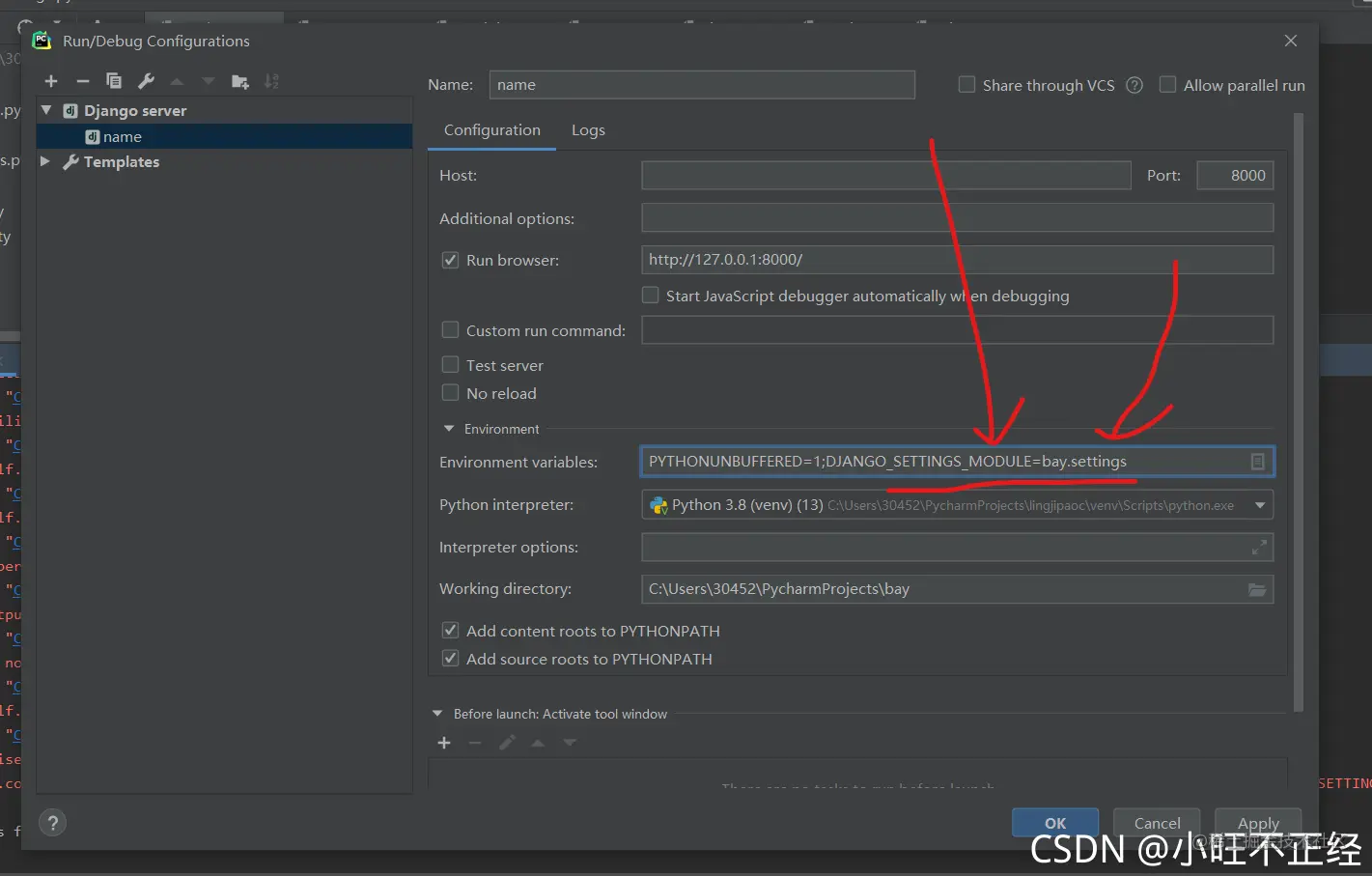Screen dimensions: 1372x876
Task: Add a new run configuration
Action: pos(51,81)
